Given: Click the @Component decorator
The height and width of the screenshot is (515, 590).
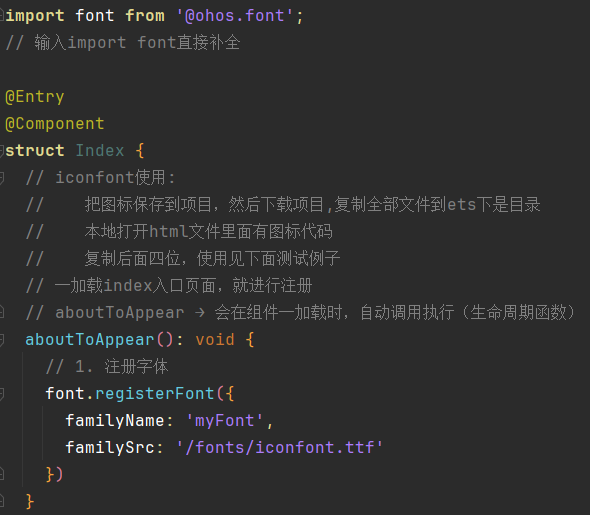Looking at the screenshot, I should tap(55, 124).
